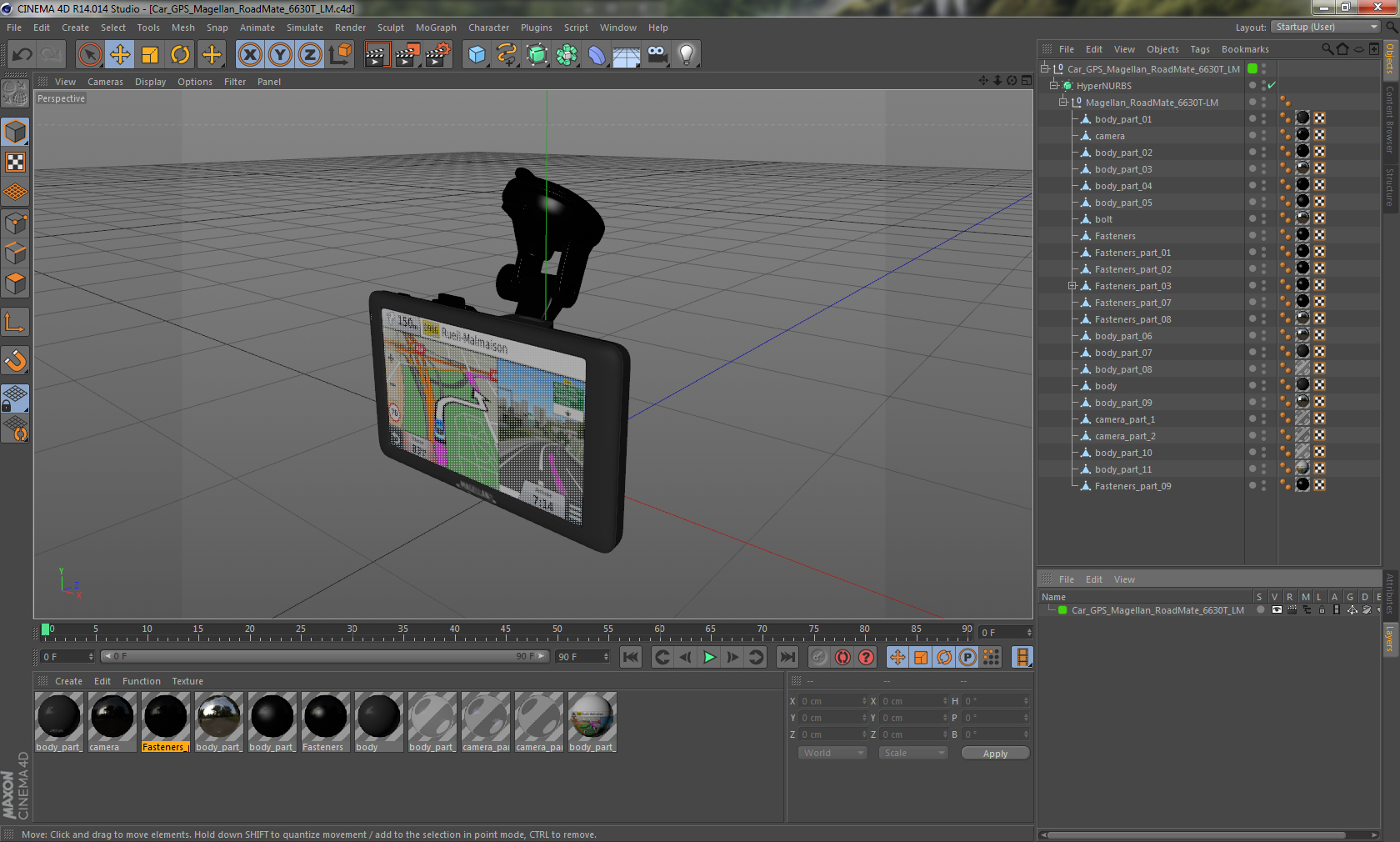Click record active objects button

(819, 657)
